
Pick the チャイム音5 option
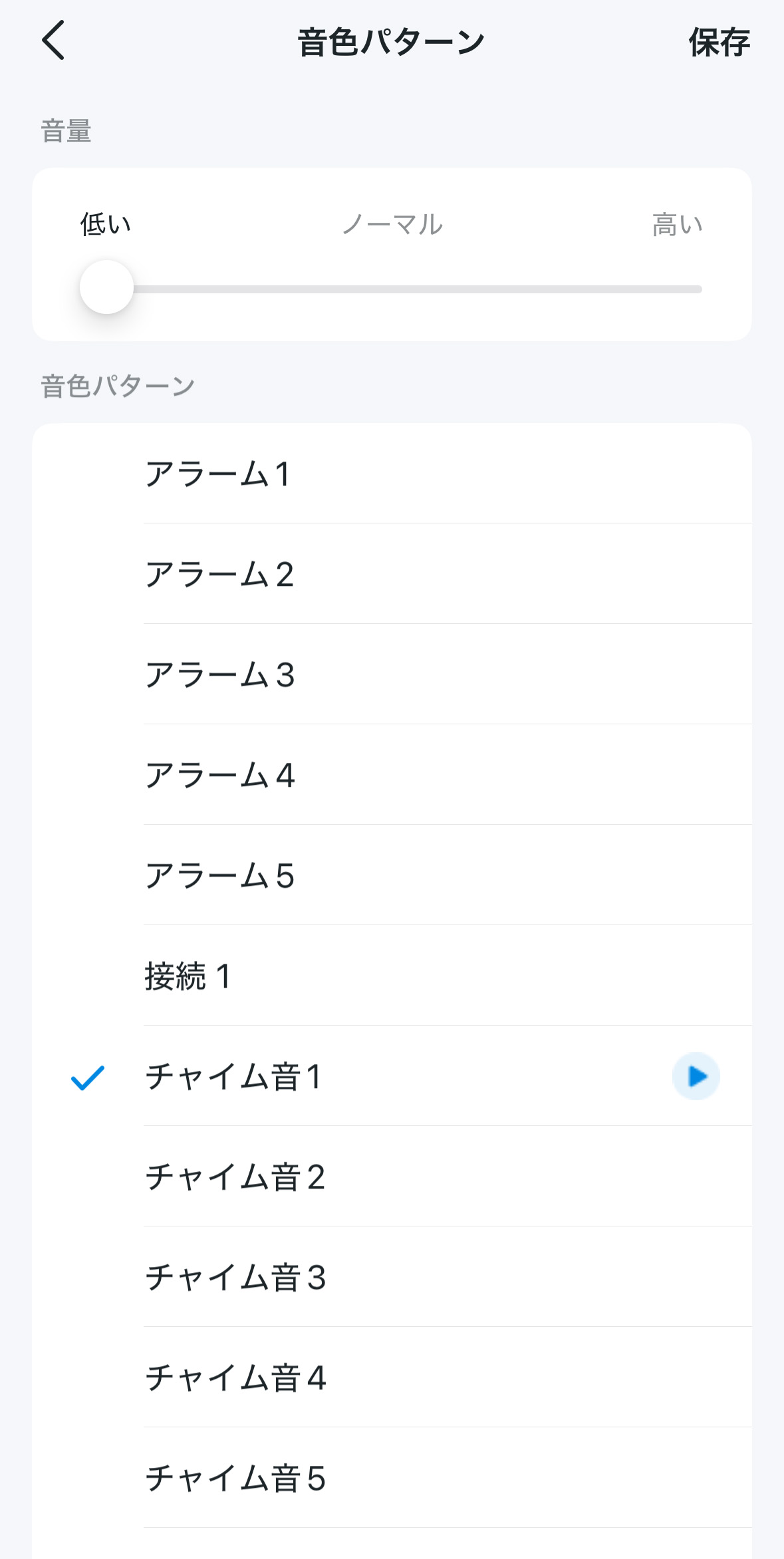[x=392, y=1478]
